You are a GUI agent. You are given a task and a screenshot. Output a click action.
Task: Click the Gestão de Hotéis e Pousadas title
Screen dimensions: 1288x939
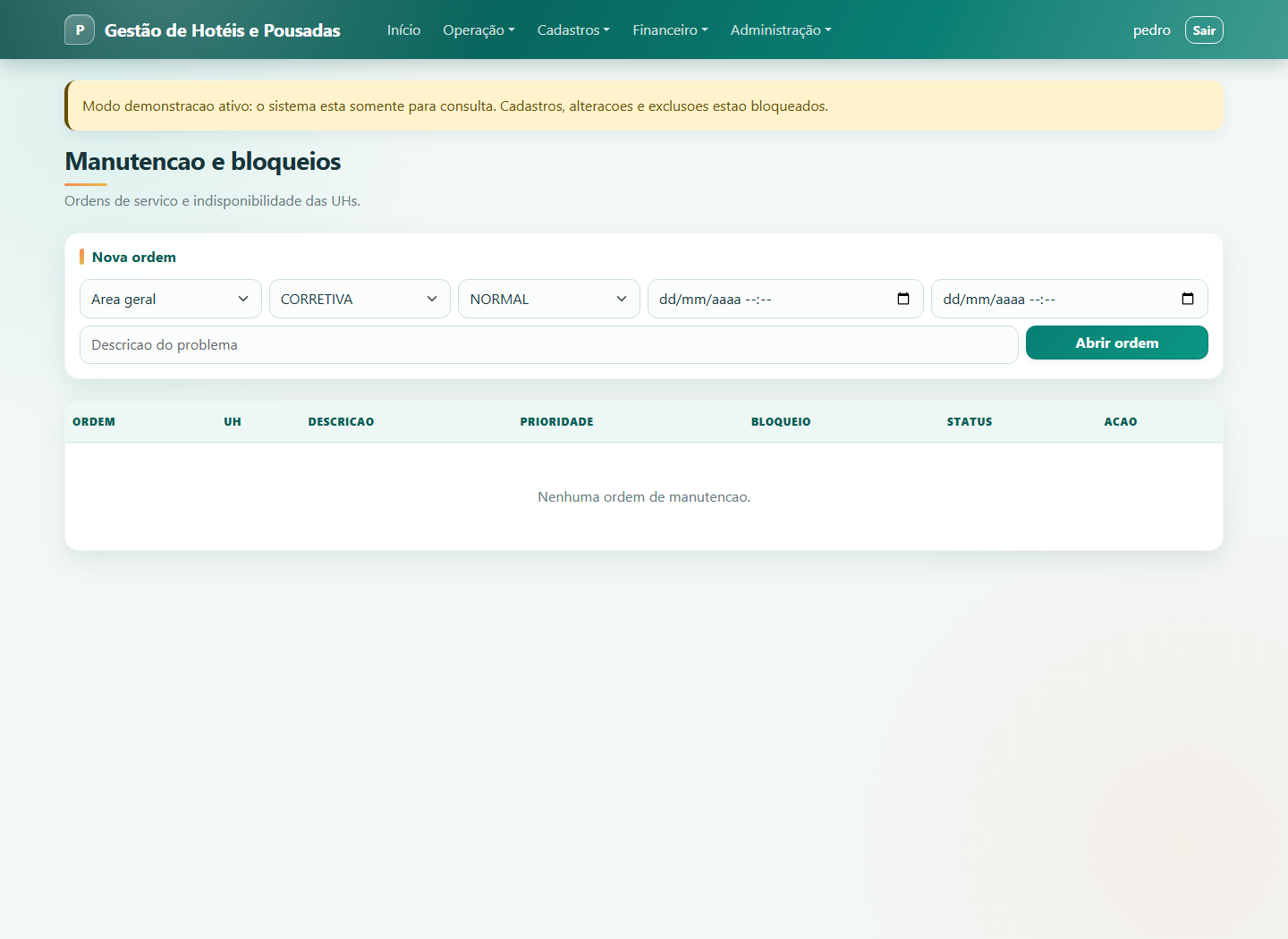coord(223,30)
